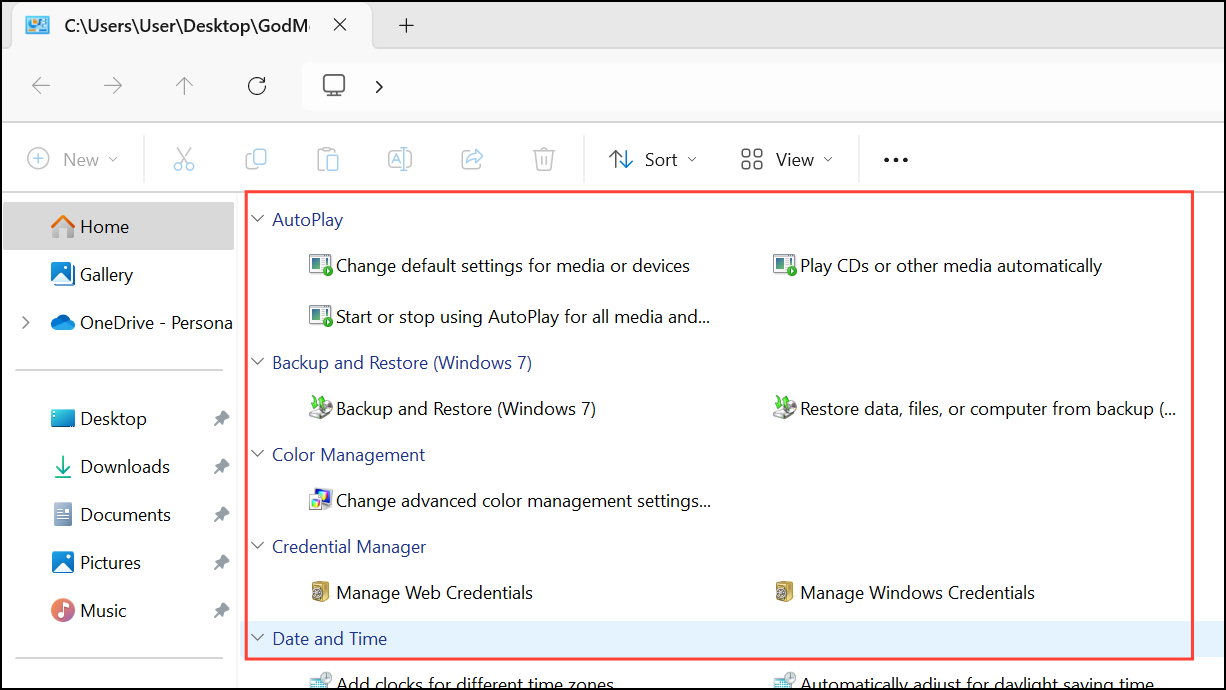Click the Paste clipboard icon
The height and width of the screenshot is (690, 1226).
[x=328, y=159]
